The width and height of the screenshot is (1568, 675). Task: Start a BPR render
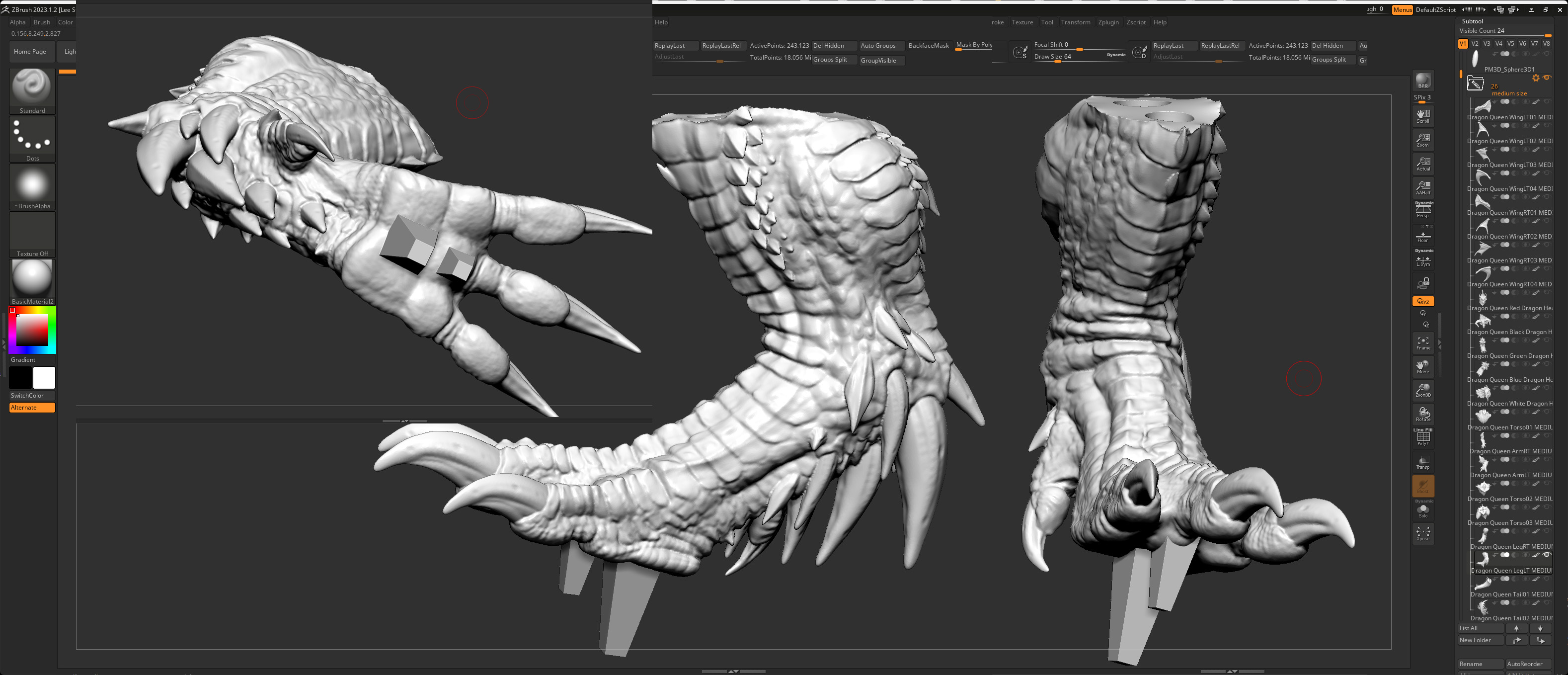(1423, 80)
